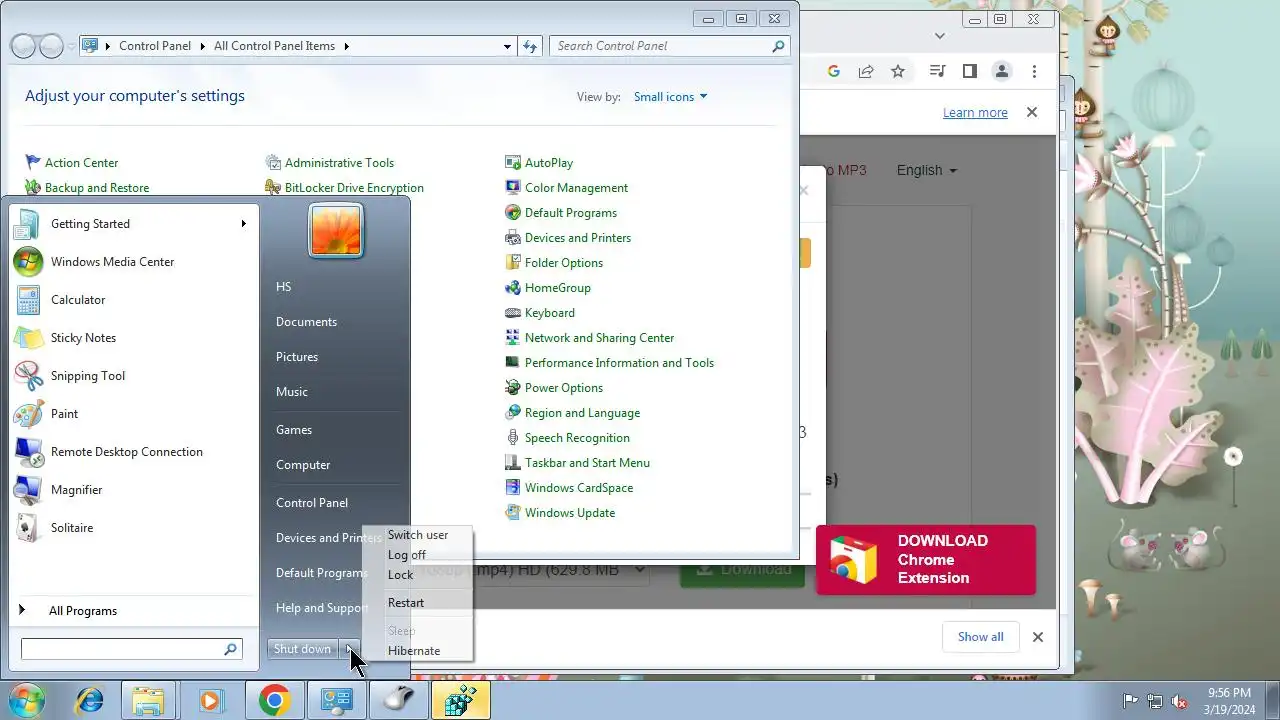Open Region and Language link

[582, 413]
